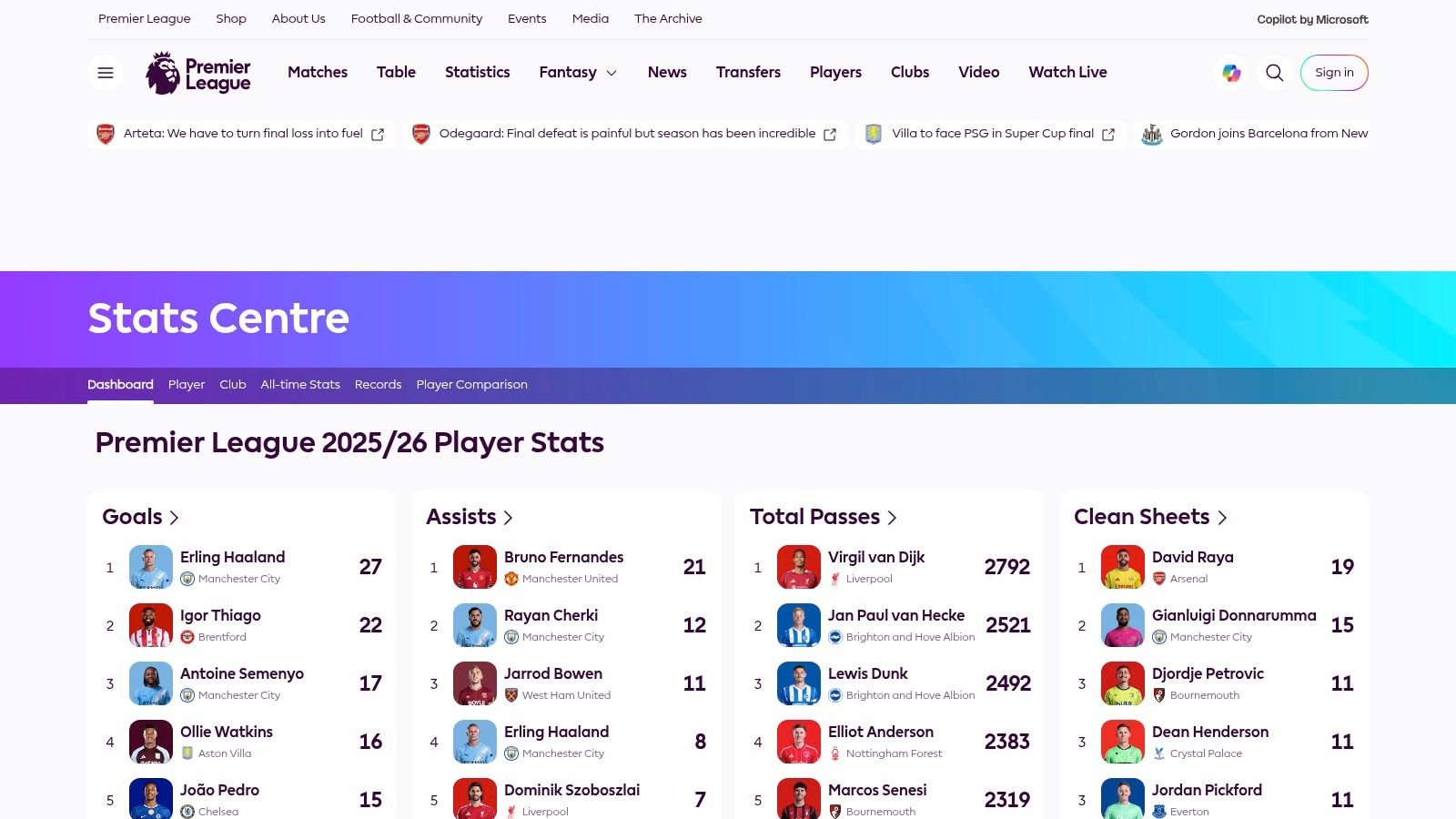Open the hamburger menu button

[106, 73]
